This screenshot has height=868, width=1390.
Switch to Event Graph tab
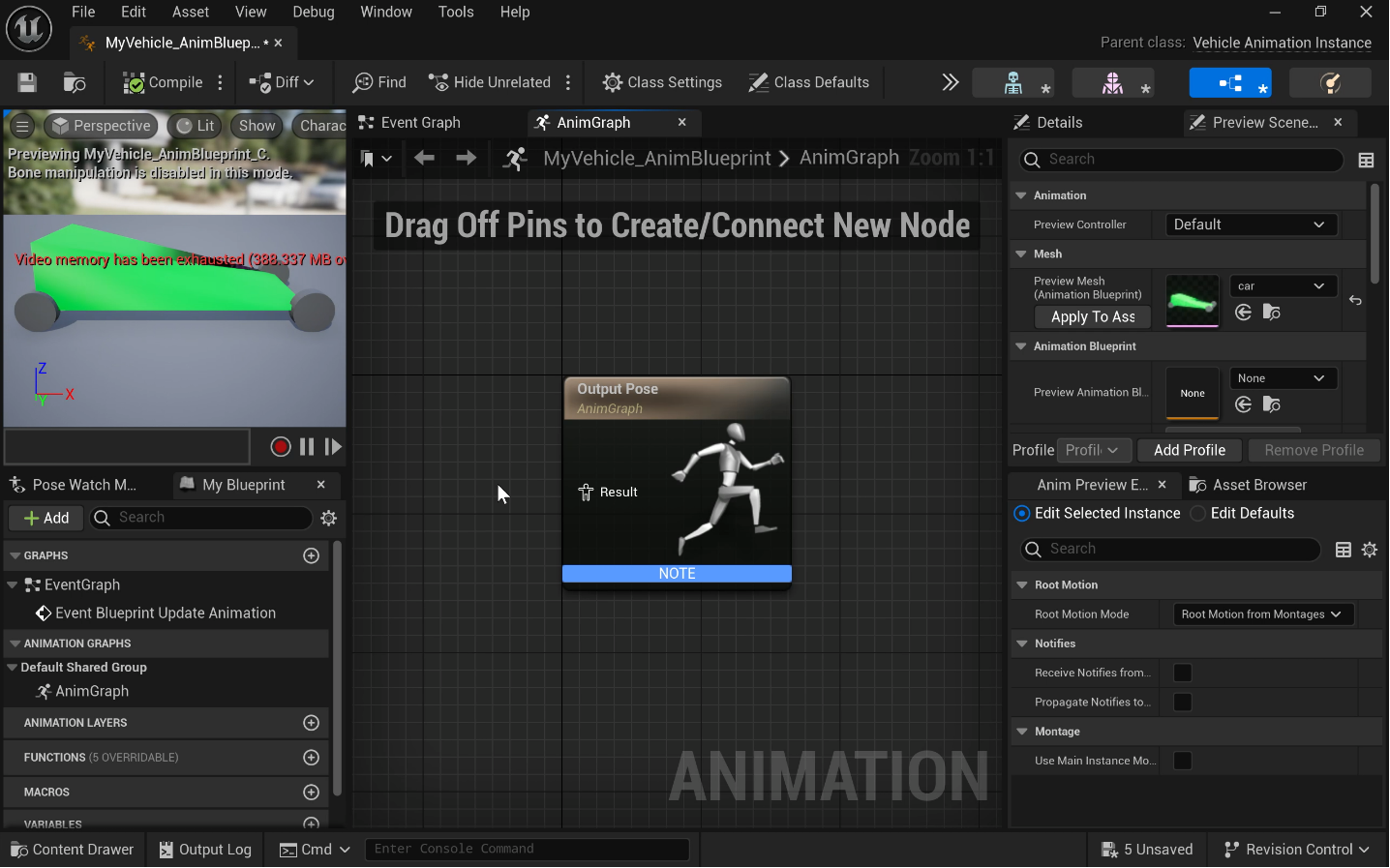click(409, 123)
